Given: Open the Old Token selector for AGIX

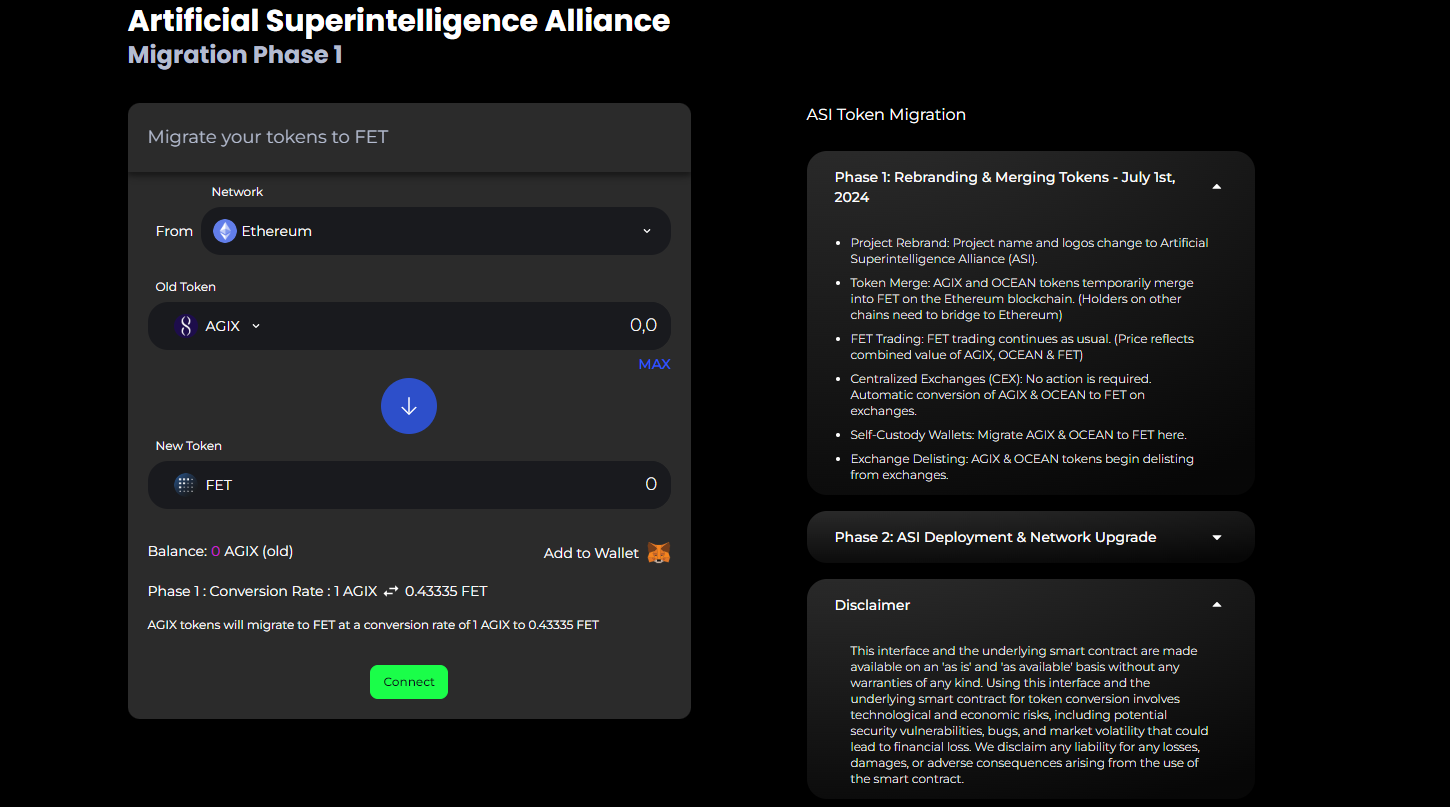Looking at the screenshot, I should click(256, 325).
